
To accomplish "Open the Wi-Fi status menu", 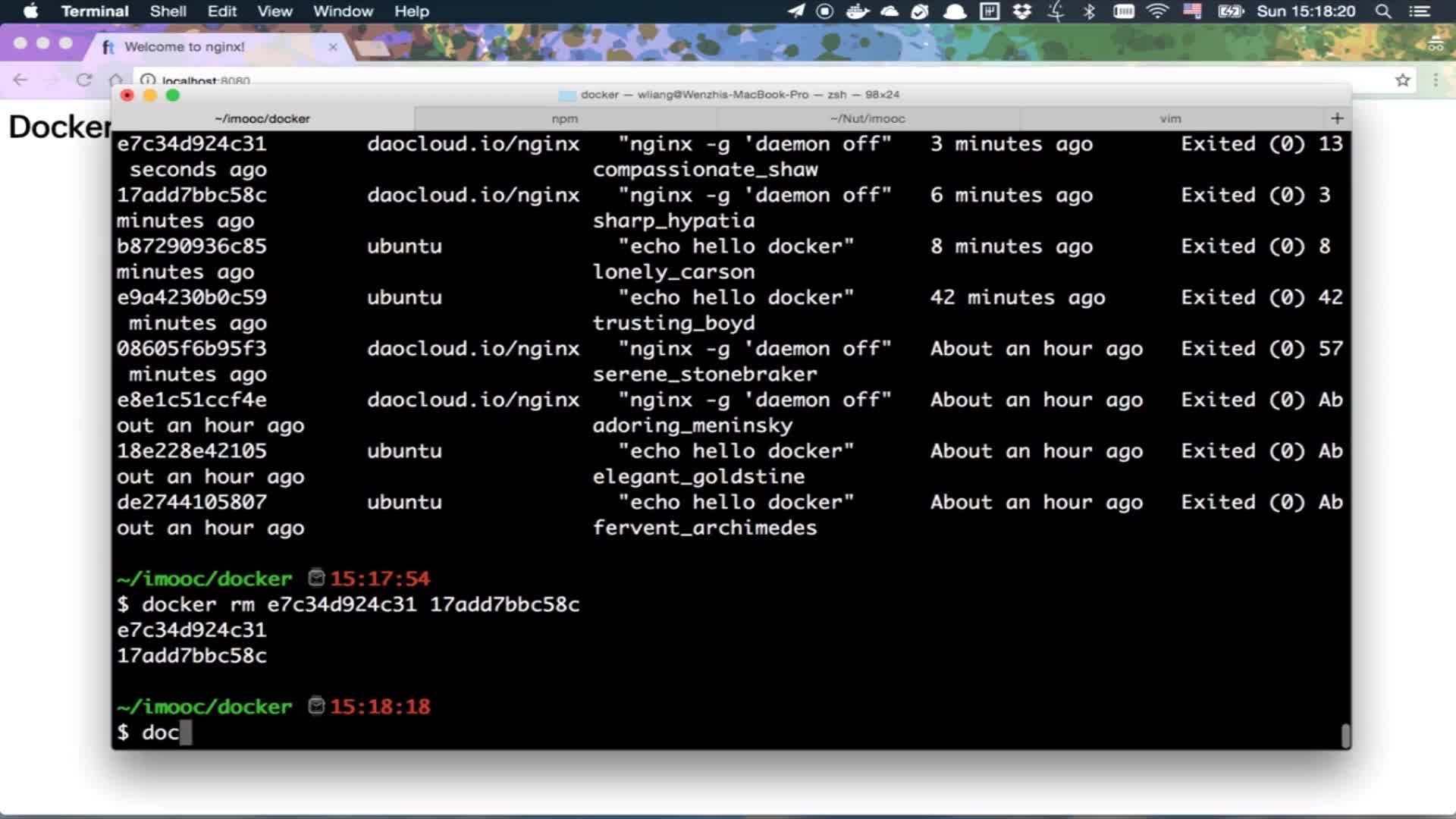I will [x=1157, y=11].
